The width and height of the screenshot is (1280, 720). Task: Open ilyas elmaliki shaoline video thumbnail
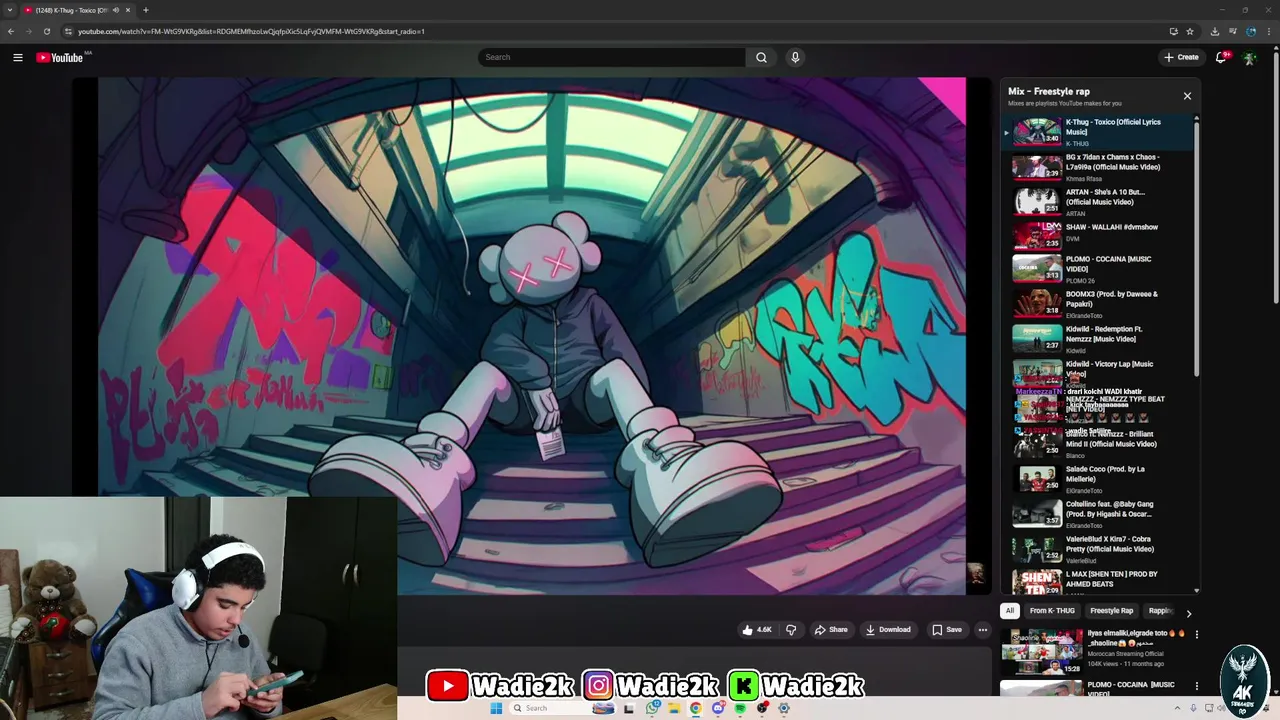click(x=1042, y=652)
